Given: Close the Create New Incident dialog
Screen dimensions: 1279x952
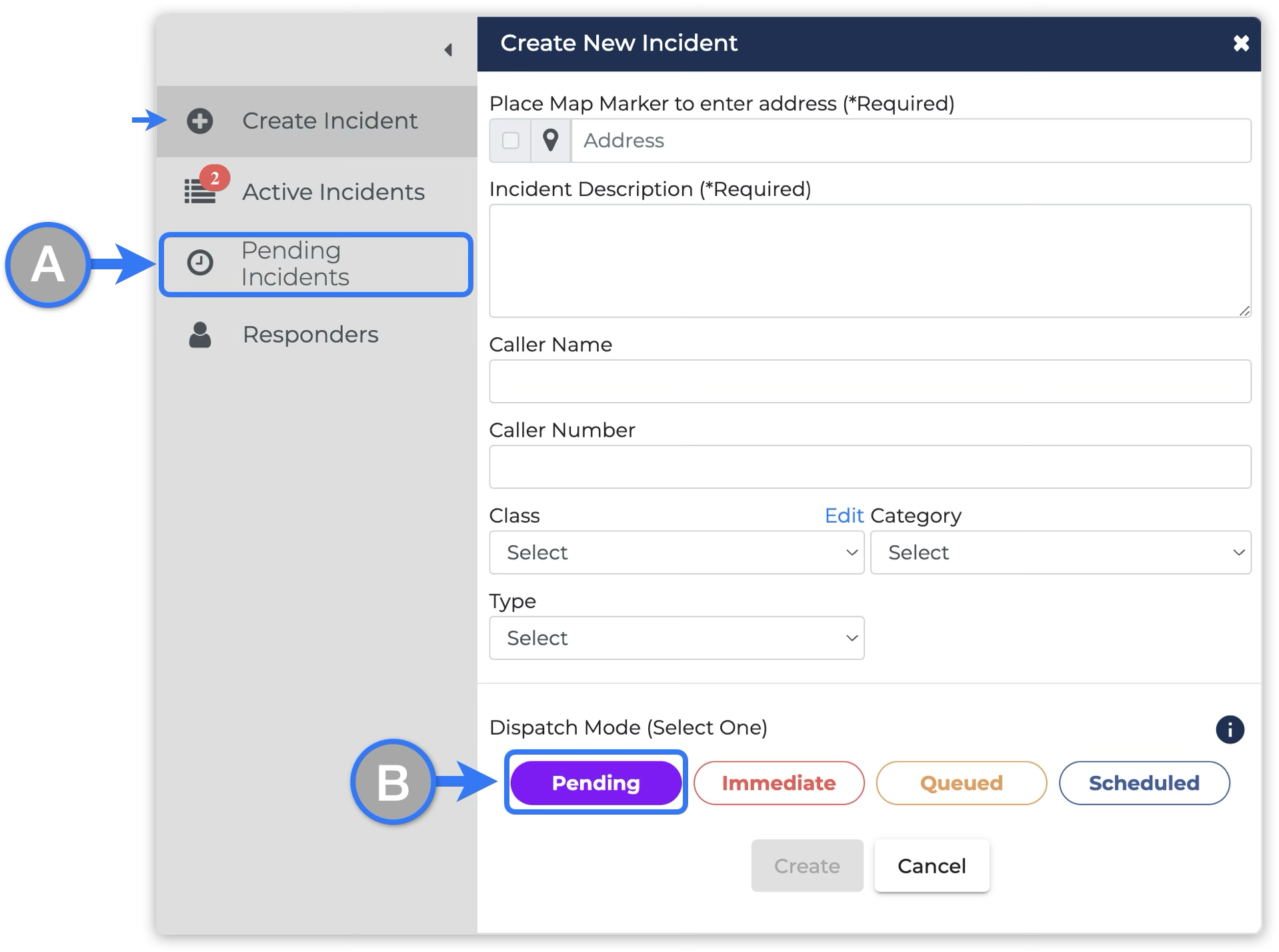Looking at the screenshot, I should pos(1240,44).
